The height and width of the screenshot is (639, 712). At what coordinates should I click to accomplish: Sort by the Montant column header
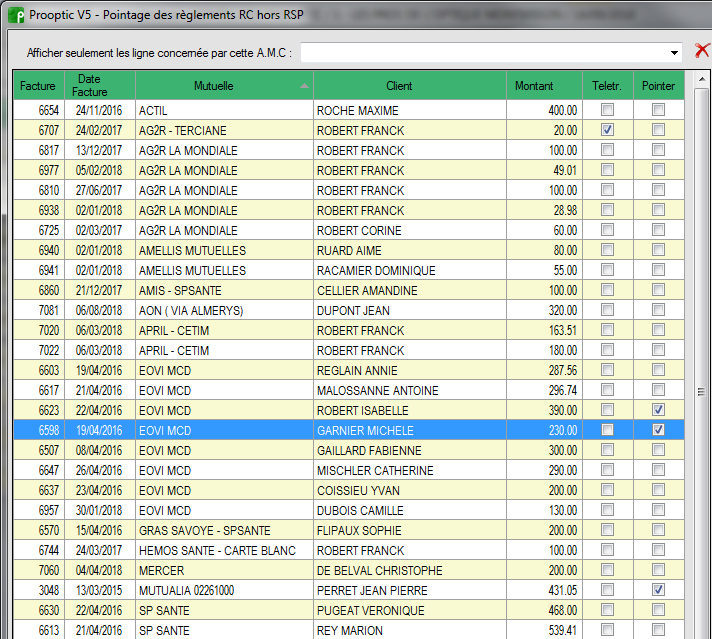pyautogui.click(x=544, y=85)
